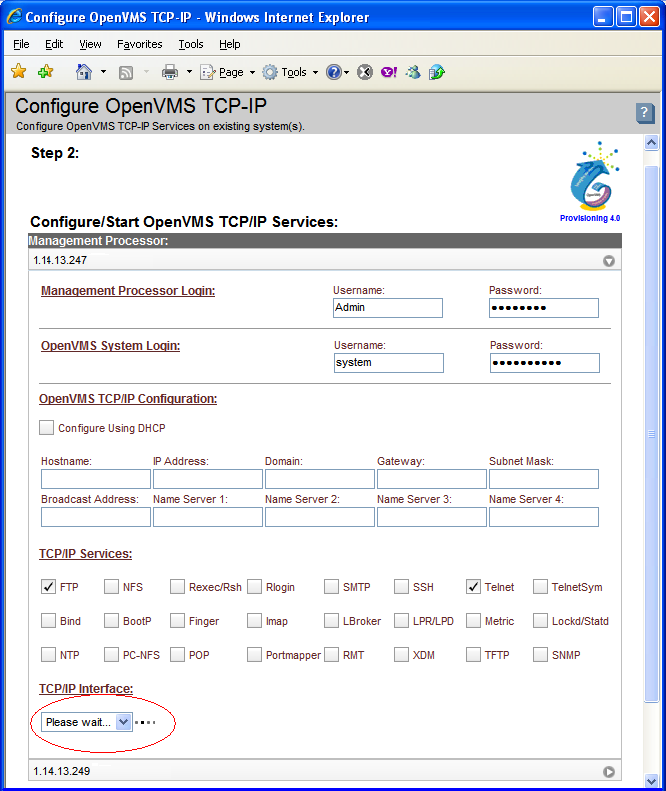Open the Edit menu
The image size is (666, 791).
tap(54, 44)
